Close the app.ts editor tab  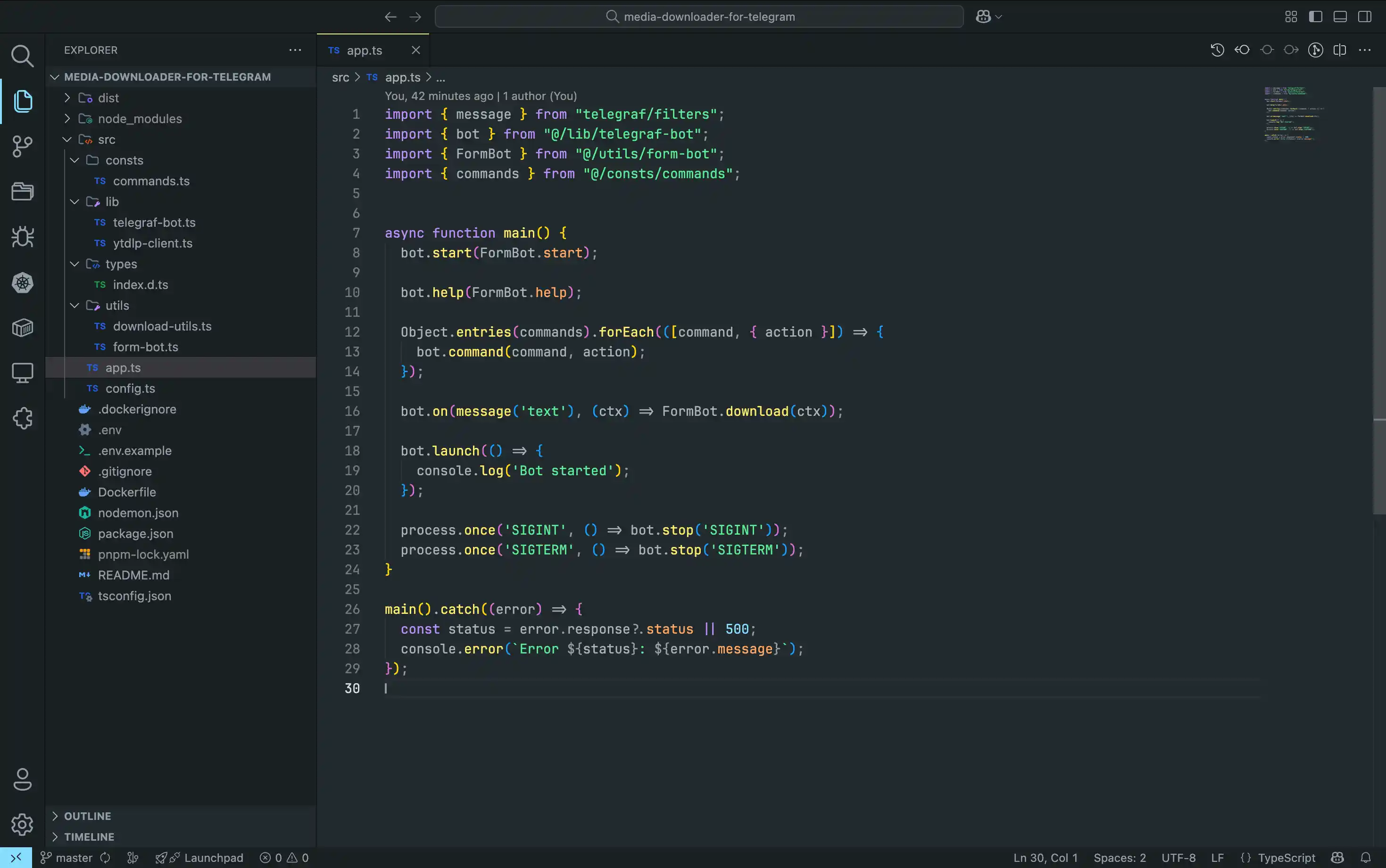(x=415, y=50)
